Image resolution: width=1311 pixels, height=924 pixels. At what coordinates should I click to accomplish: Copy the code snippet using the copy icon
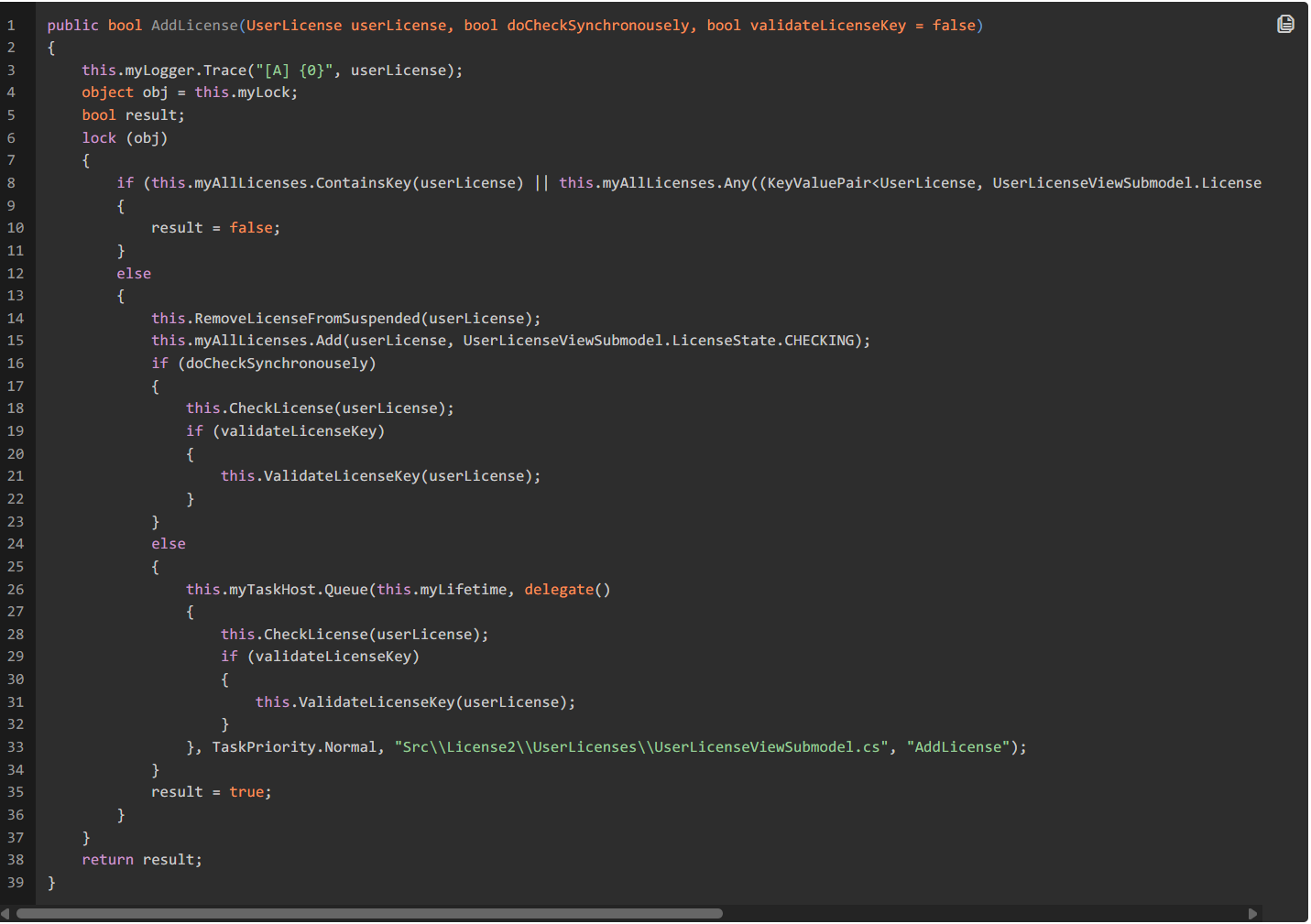coord(1285,24)
